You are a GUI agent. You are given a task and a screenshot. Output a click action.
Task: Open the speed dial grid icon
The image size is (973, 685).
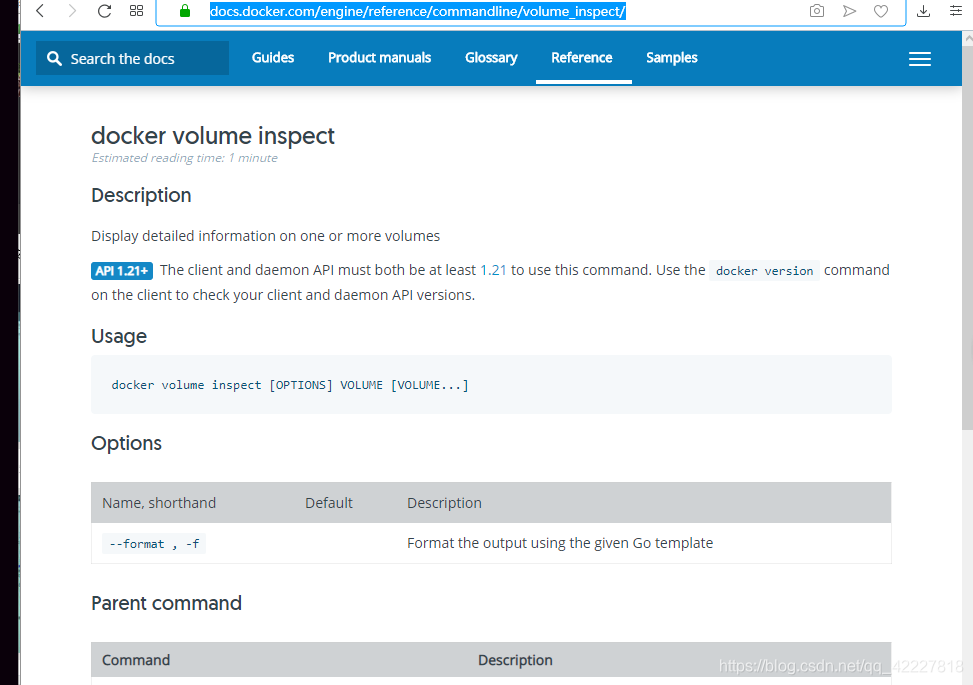click(x=137, y=11)
